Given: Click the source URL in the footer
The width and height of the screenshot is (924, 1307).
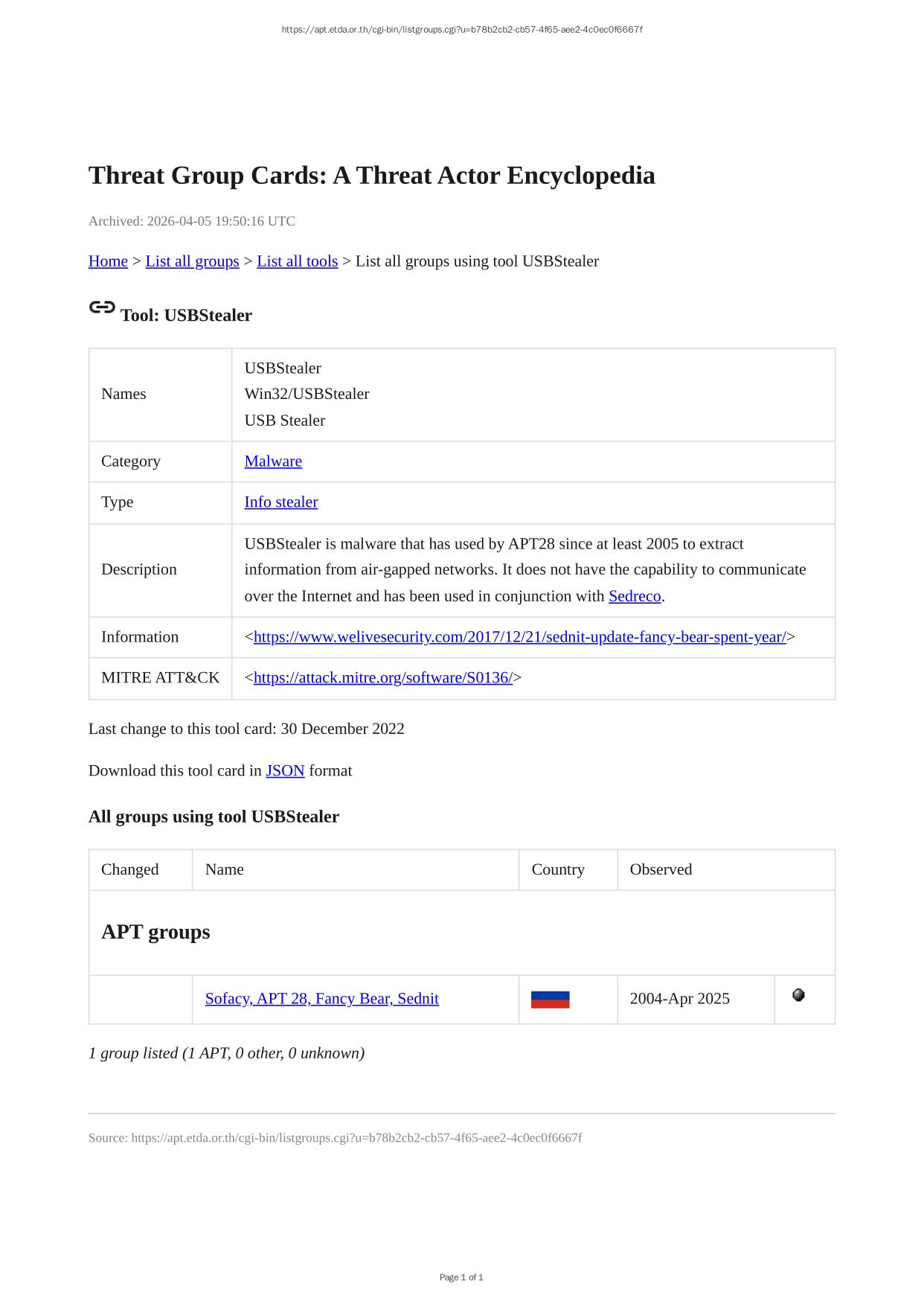Looking at the screenshot, I should click(356, 1138).
